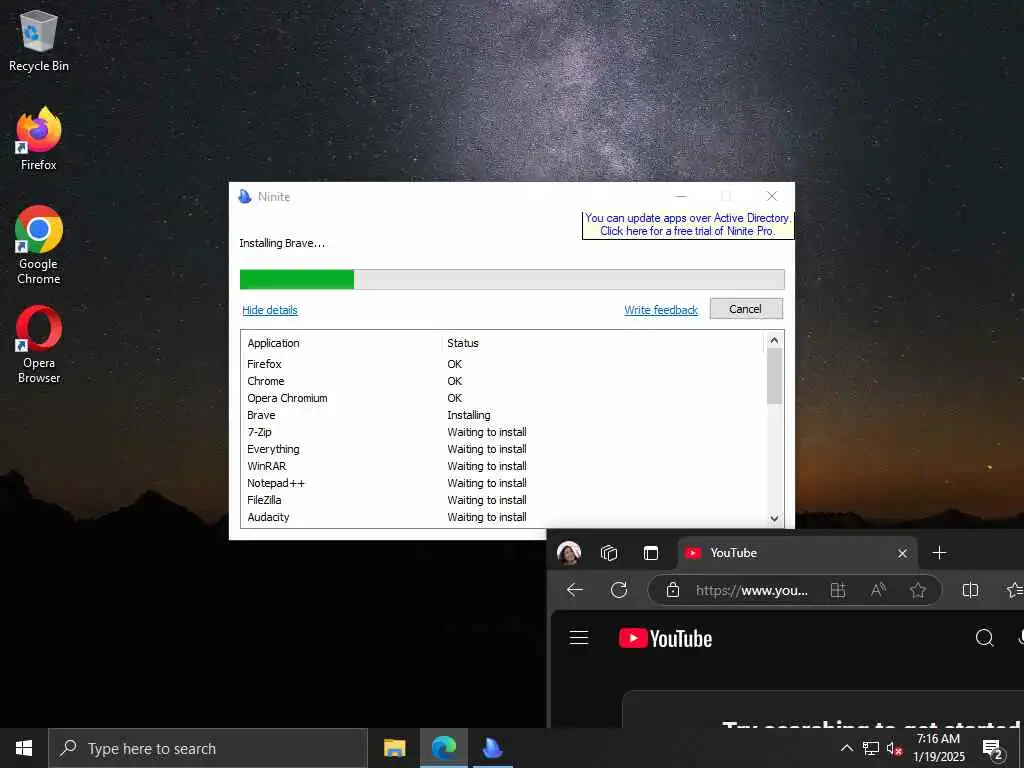Image resolution: width=1024 pixels, height=768 pixels.
Task: Open File Explorer from the taskbar
Action: pyautogui.click(x=394, y=748)
